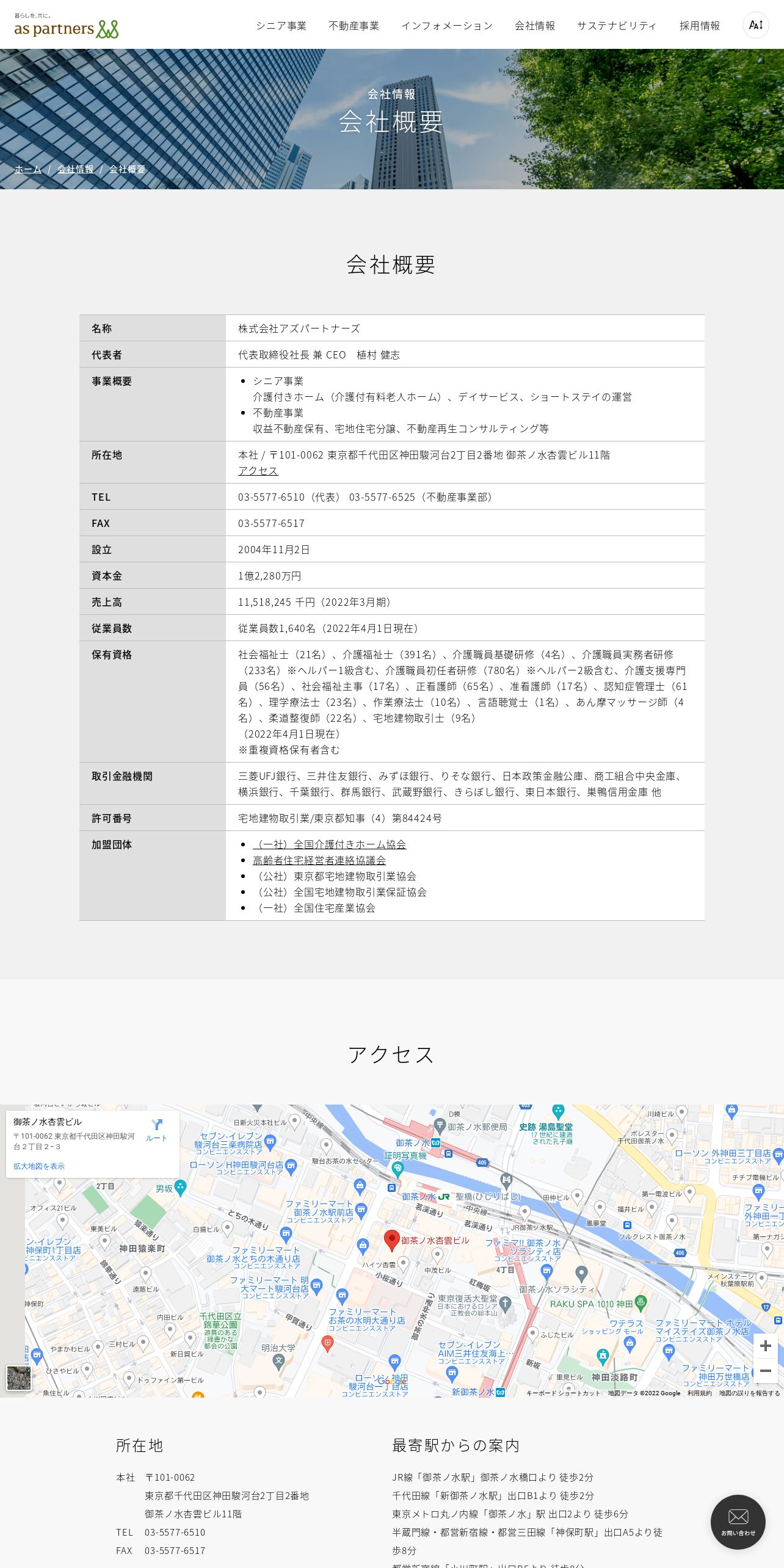
Task: Open 高齢者住宅経営者連絡協議会 link
Action: [319, 860]
